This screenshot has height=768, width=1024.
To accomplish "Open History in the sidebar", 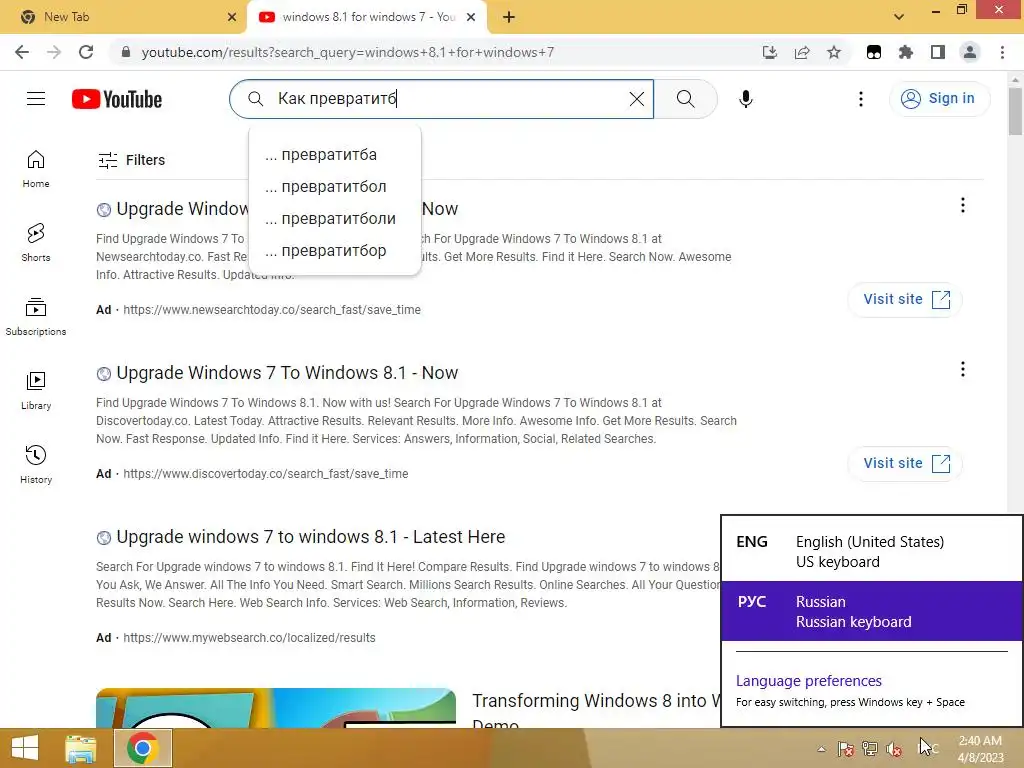I will click(36, 464).
